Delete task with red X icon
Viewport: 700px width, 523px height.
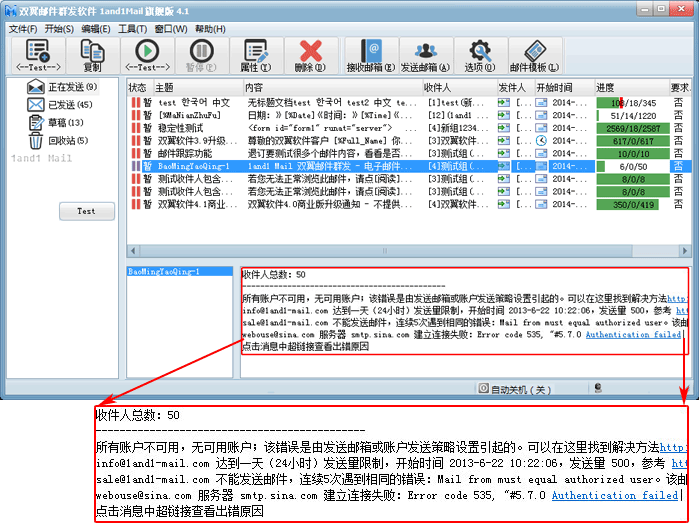311,55
